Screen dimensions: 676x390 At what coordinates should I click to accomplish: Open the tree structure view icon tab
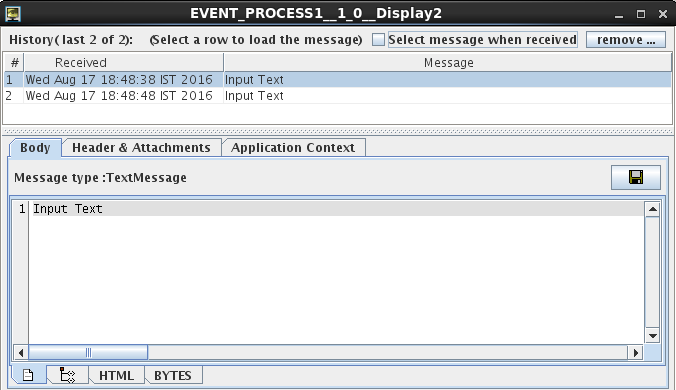pos(67,375)
